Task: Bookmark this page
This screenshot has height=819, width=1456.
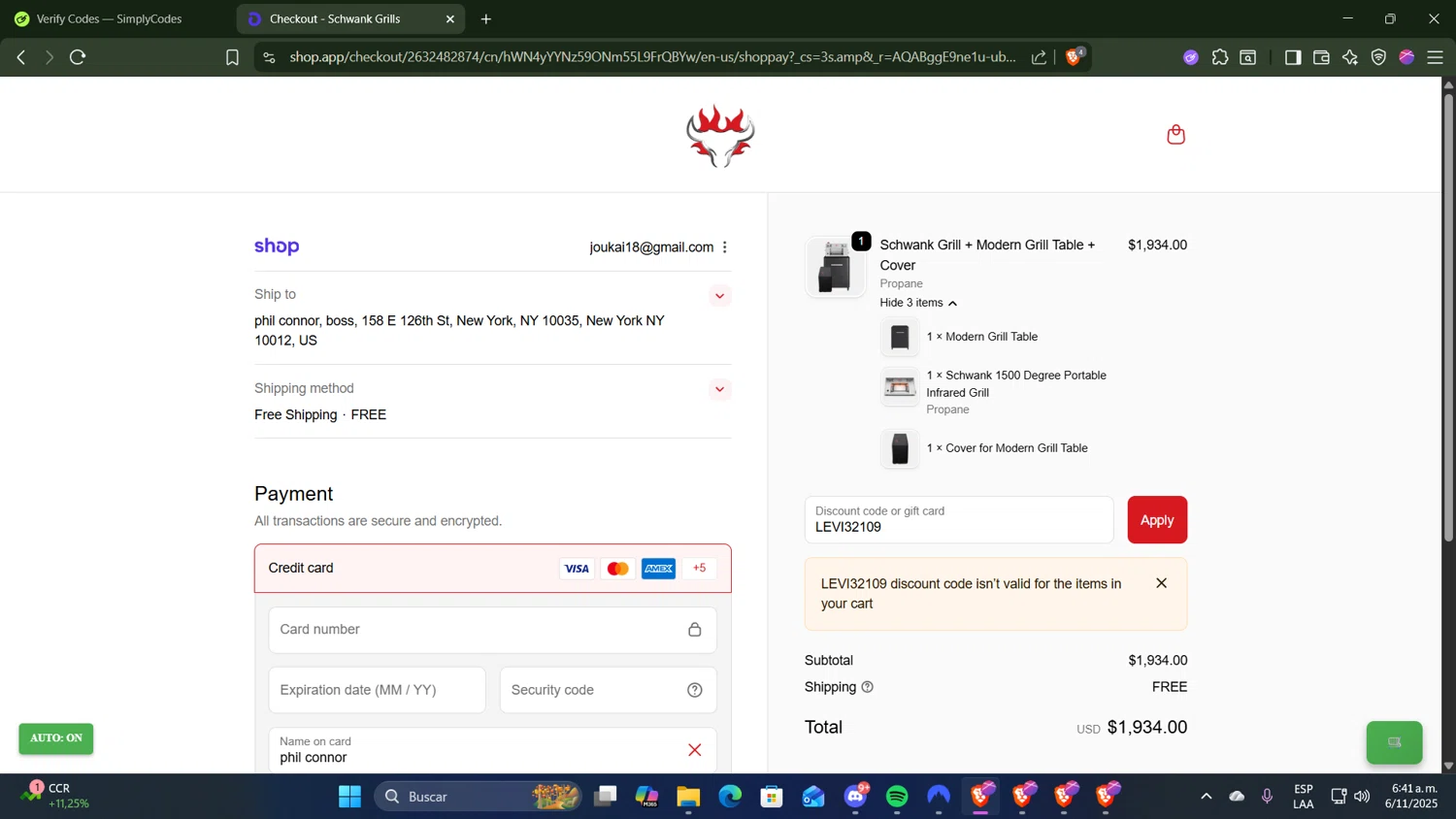Action: click(x=232, y=57)
